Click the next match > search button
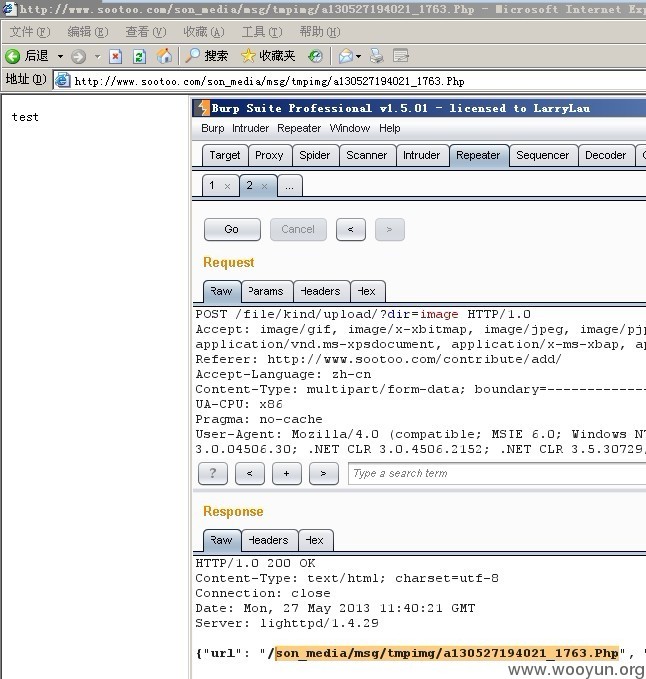This screenshot has height=679, width=646. (x=323, y=473)
